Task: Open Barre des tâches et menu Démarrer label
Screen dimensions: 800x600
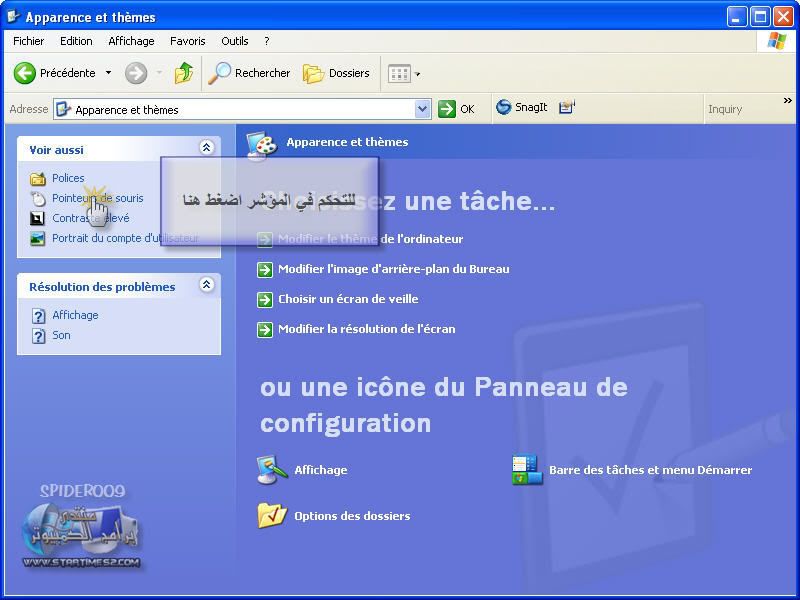Action: (x=651, y=470)
